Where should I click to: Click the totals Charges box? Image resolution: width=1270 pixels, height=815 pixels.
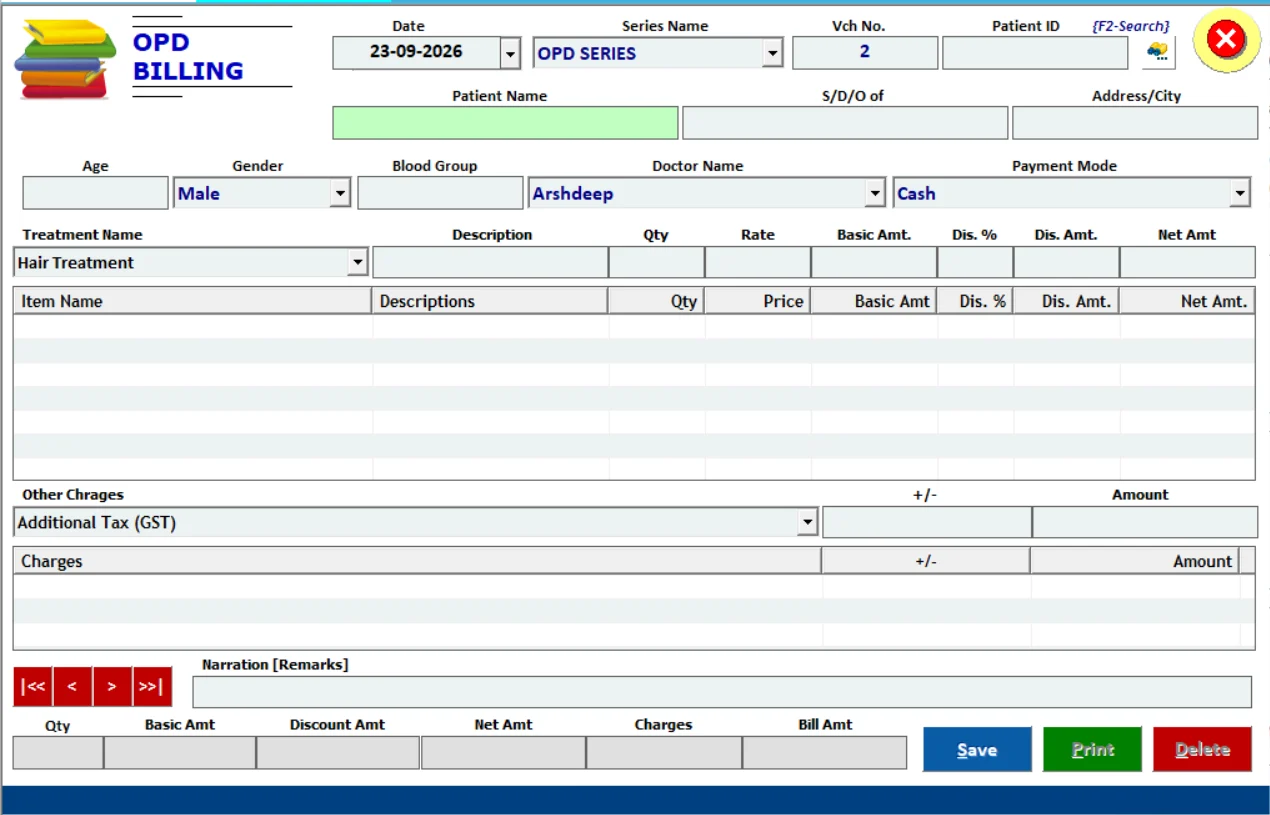[663, 753]
